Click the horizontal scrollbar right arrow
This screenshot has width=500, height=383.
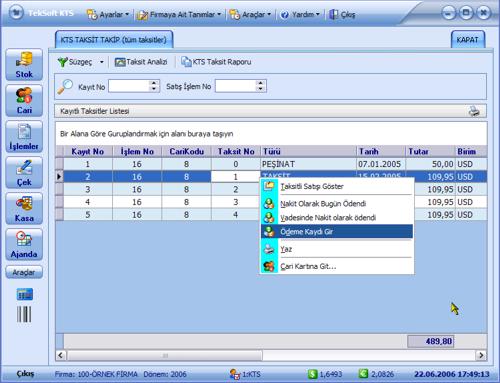click(x=481, y=355)
